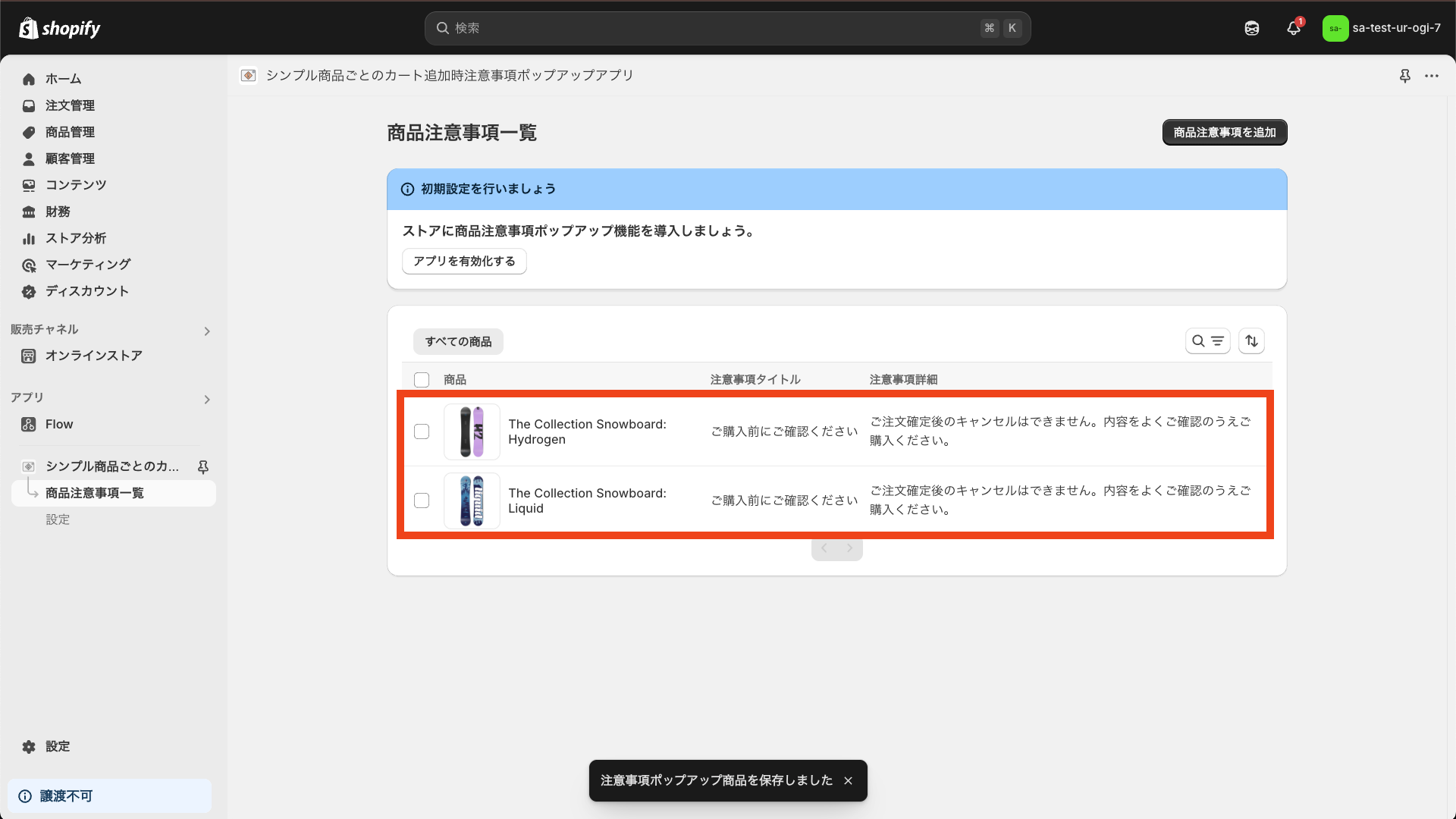This screenshot has width=1456, height=819.
Task: Click the sort icon in the product table
Action: point(1250,340)
